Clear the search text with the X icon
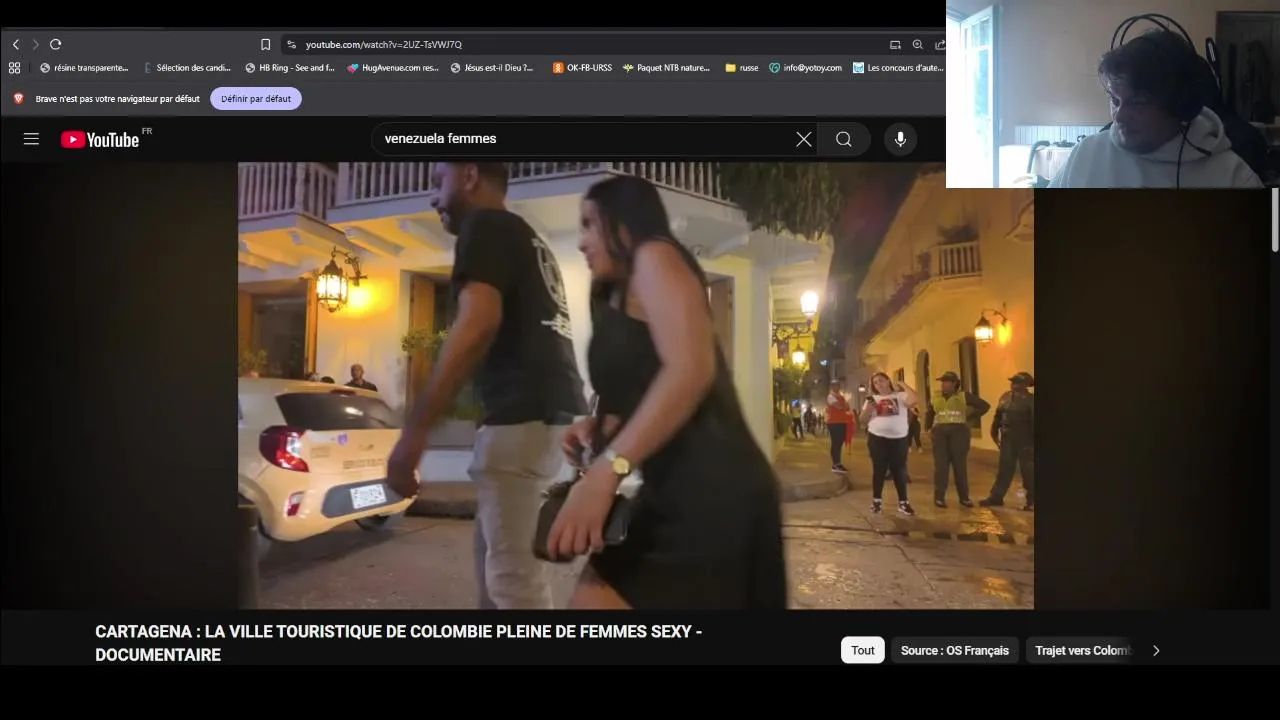 804,139
